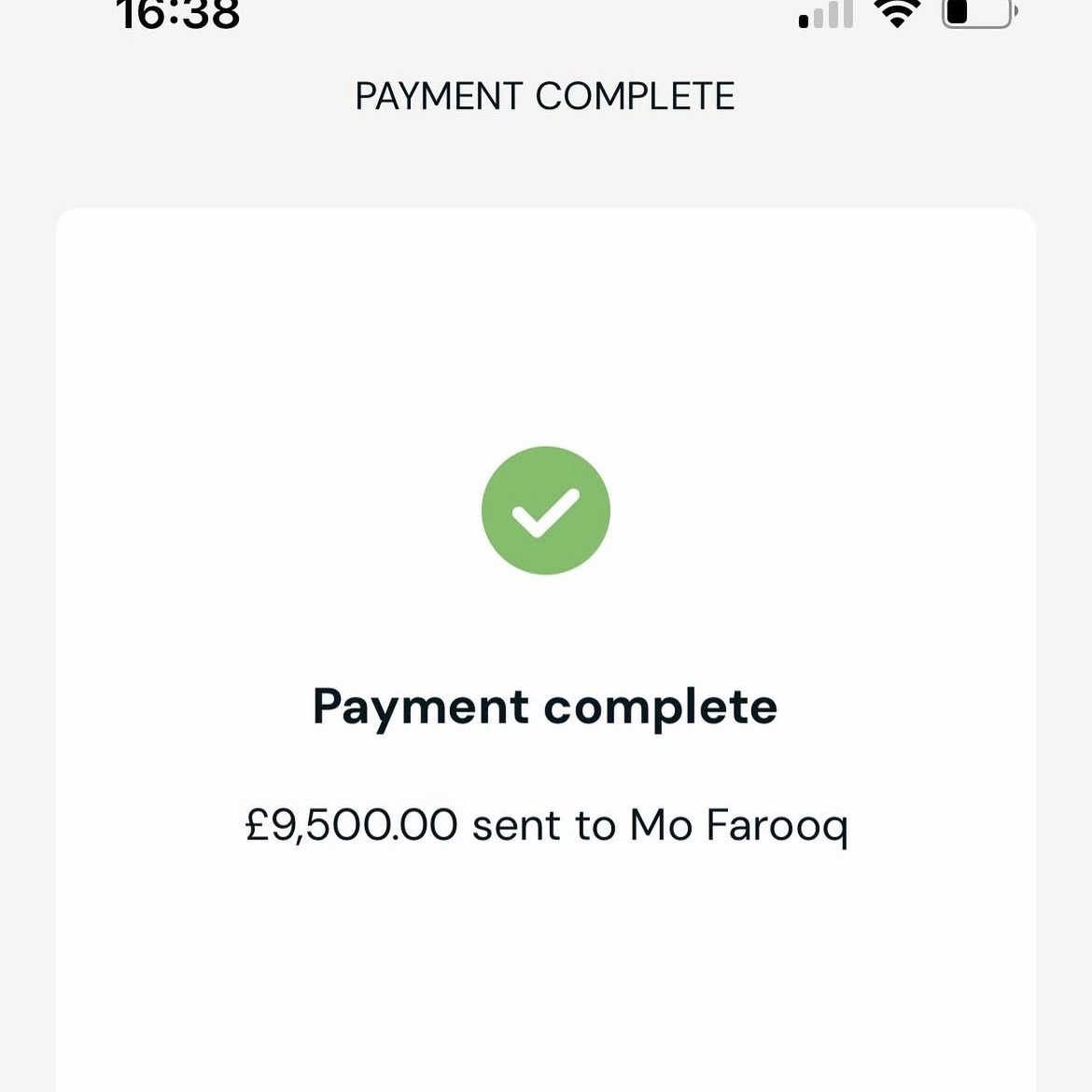Tap the pound sign of the amount
1092x1092 pixels.
tap(258, 825)
